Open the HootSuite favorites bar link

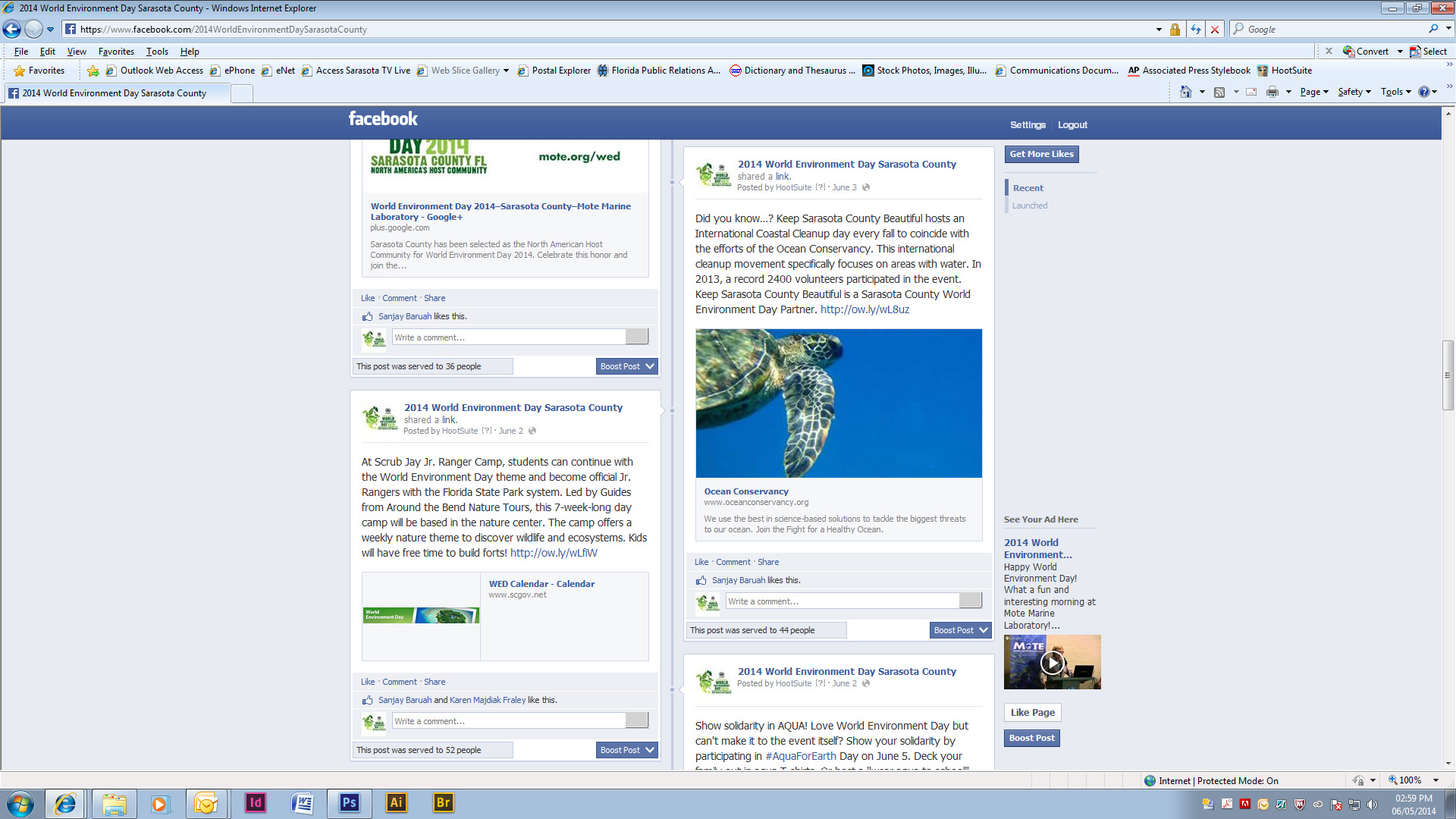(x=1285, y=71)
